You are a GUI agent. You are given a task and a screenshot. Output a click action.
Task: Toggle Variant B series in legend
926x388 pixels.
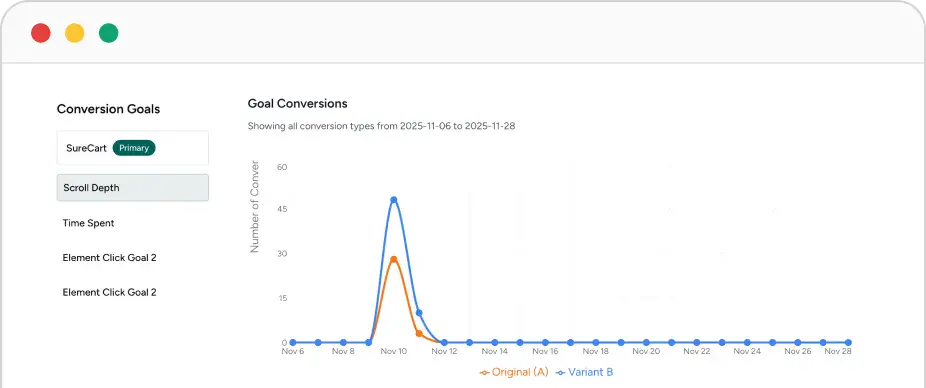point(585,372)
